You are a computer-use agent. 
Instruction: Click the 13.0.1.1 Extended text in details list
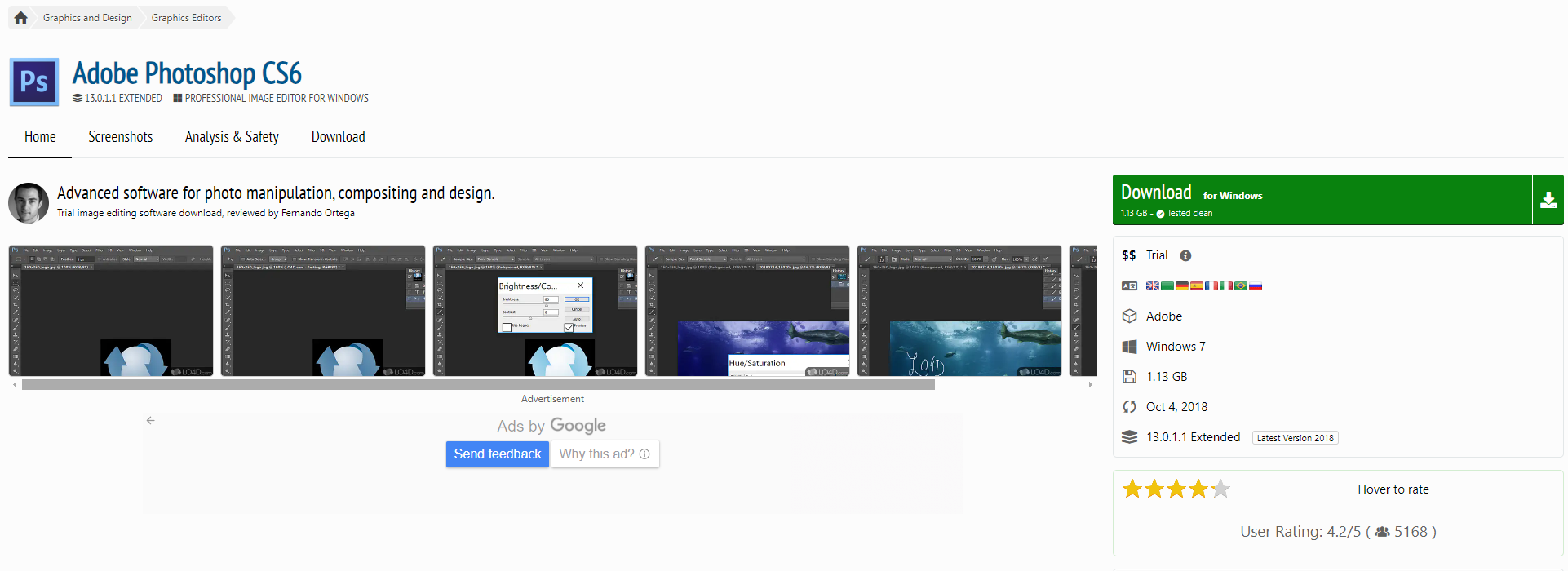click(1193, 437)
